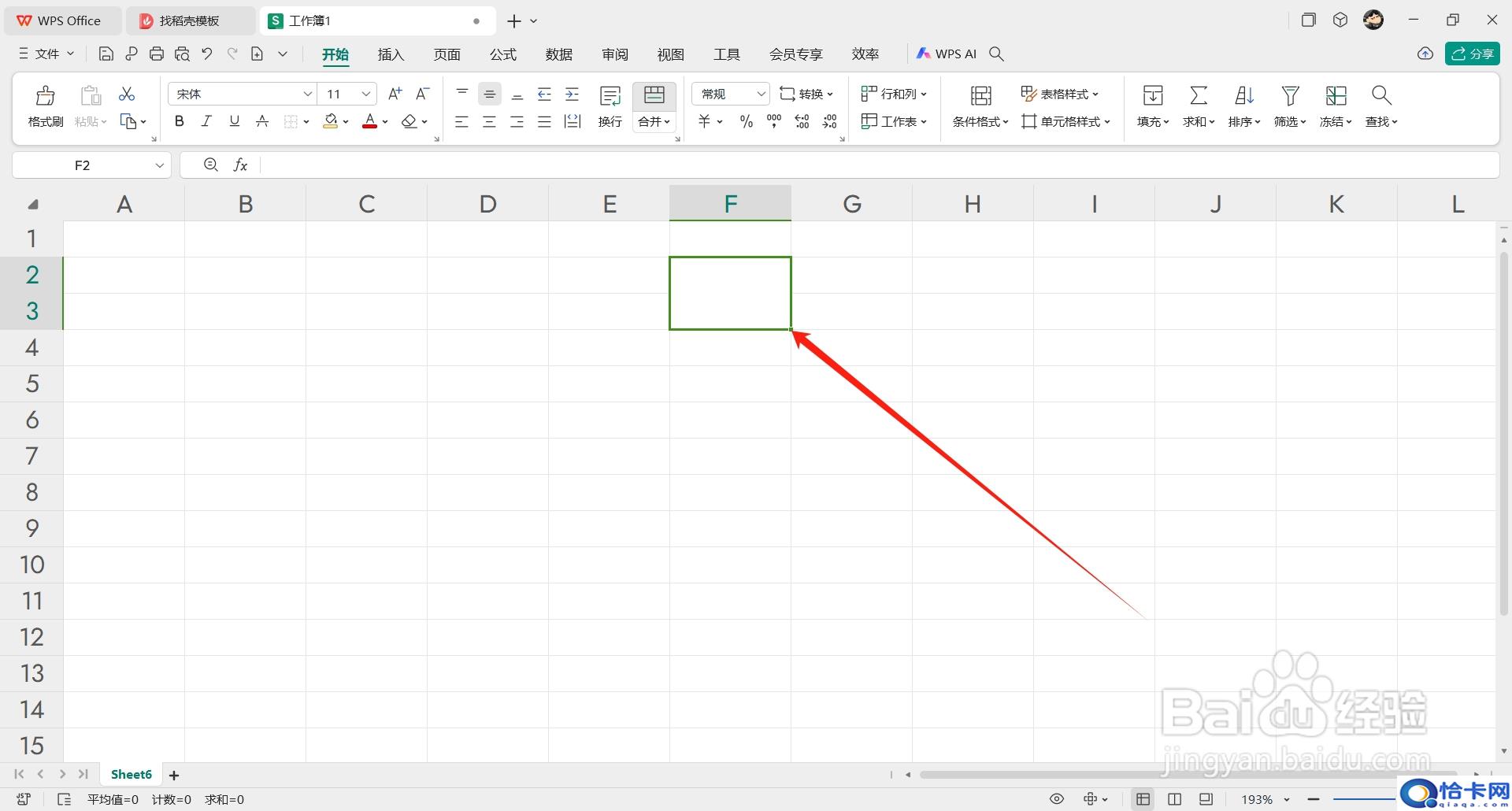Open the font size 11 dropdown

[366, 94]
